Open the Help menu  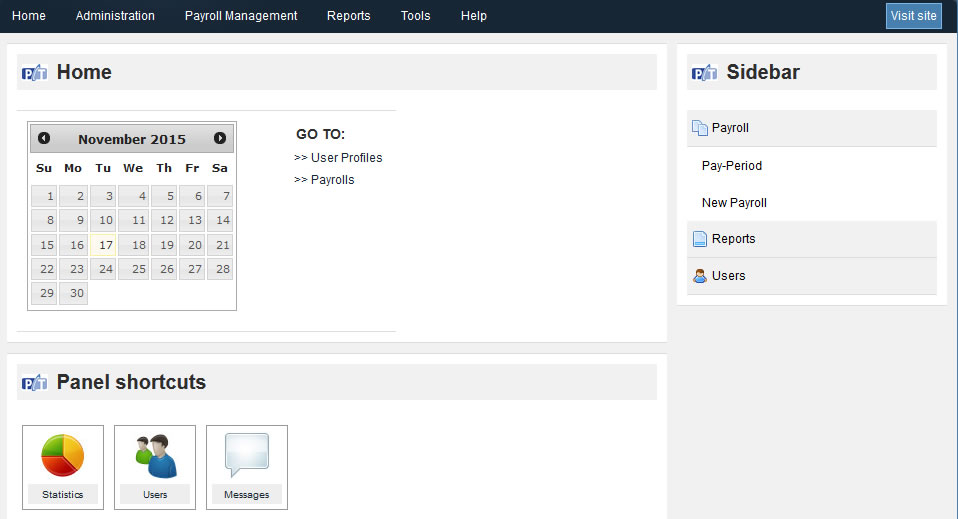474,16
